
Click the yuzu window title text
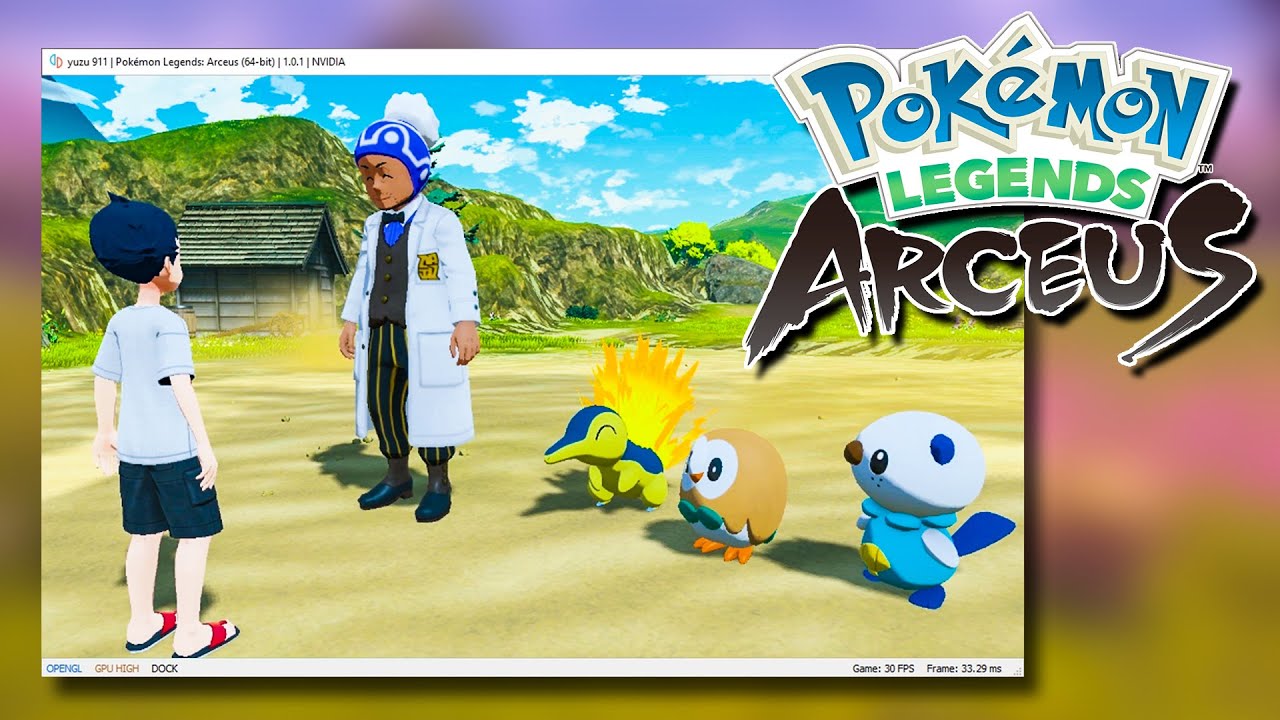tap(206, 62)
